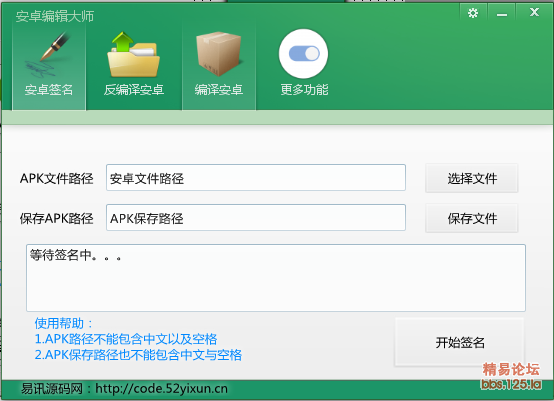Select the cardboard box 编译安卓 icon
The image size is (554, 401).
click(x=219, y=54)
